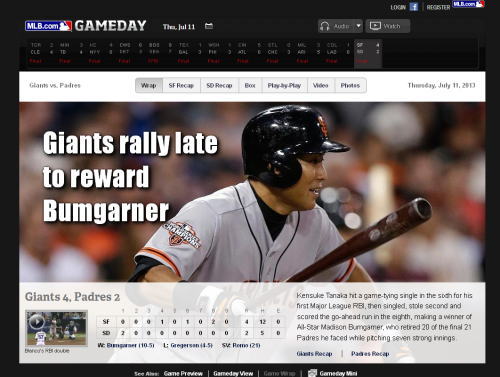Expand the Audio dropdown arrow

(358, 26)
